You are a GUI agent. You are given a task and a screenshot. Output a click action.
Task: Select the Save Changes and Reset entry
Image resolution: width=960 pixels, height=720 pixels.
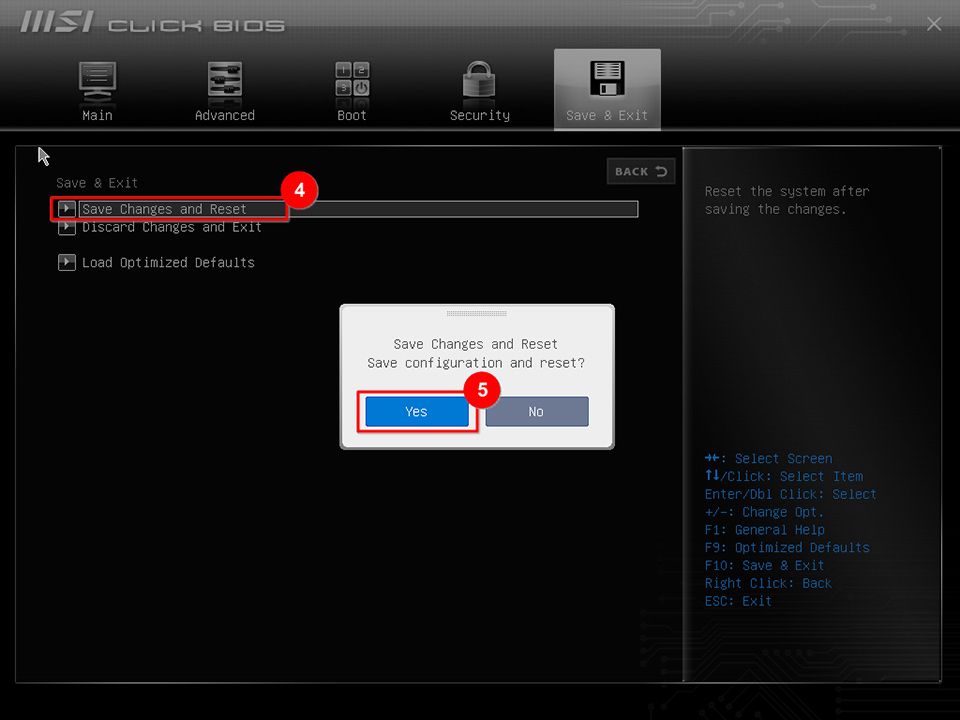[x=164, y=209]
